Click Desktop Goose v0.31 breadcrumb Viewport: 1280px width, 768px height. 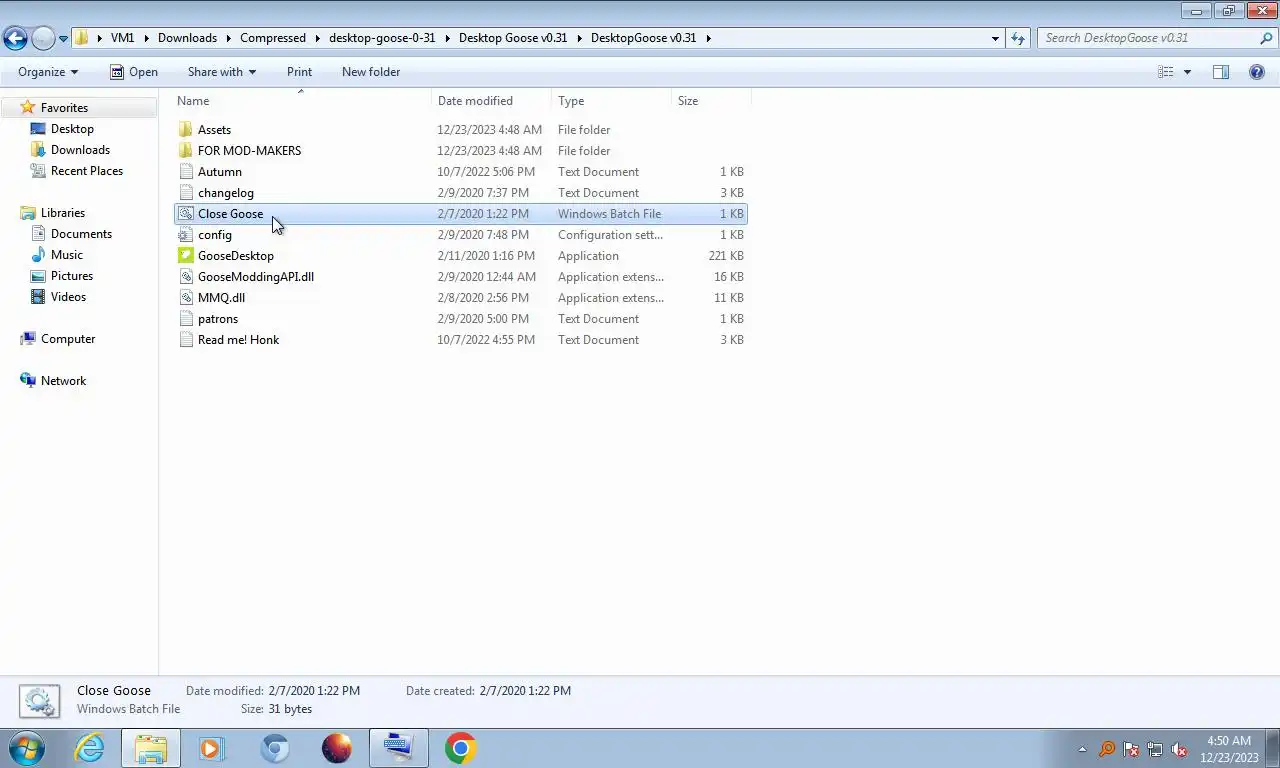pyautogui.click(x=513, y=38)
